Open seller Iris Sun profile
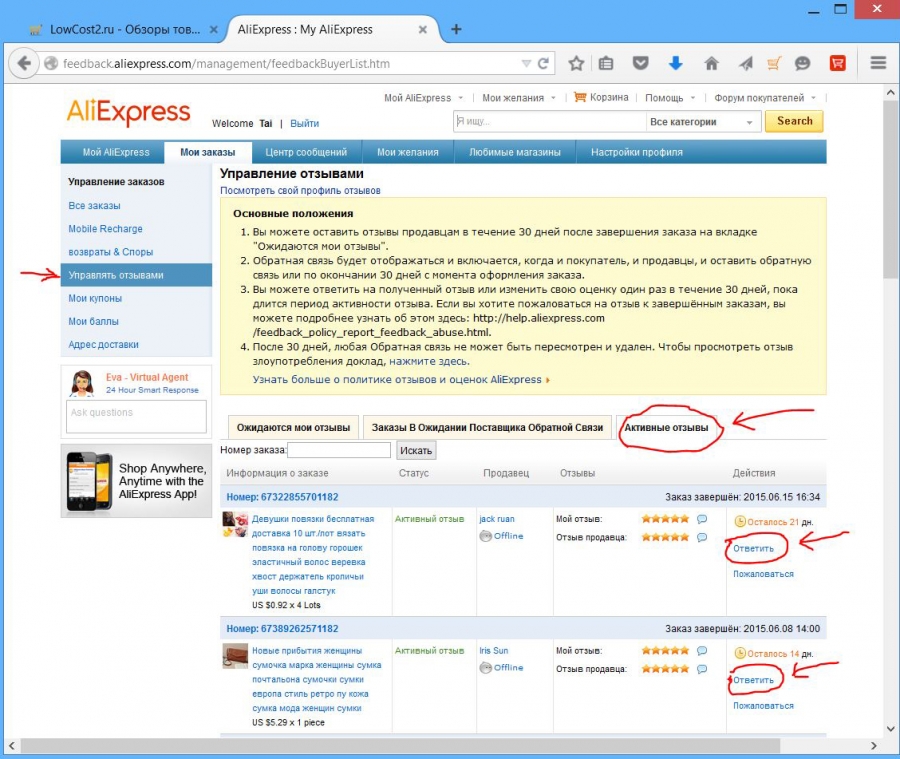This screenshot has height=759, width=900. [x=494, y=651]
